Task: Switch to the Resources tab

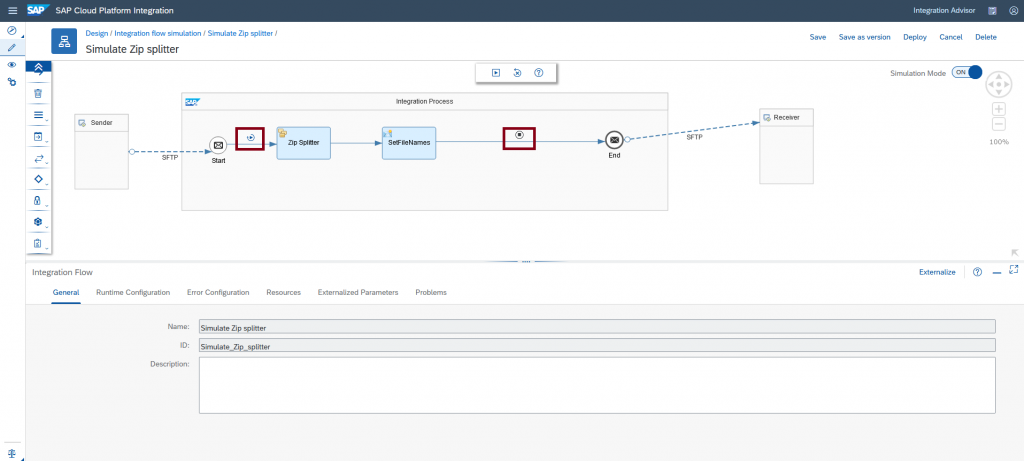Action: pyautogui.click(x=283, y=293)
